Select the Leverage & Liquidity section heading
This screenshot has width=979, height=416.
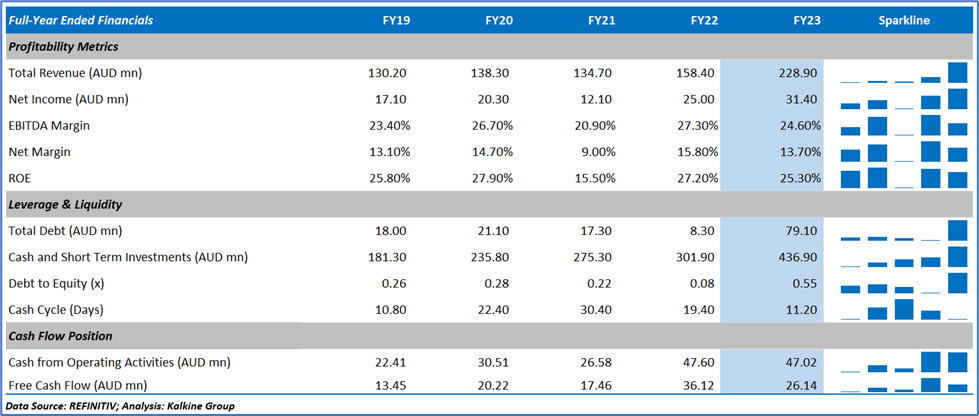(x=64, y=204)
